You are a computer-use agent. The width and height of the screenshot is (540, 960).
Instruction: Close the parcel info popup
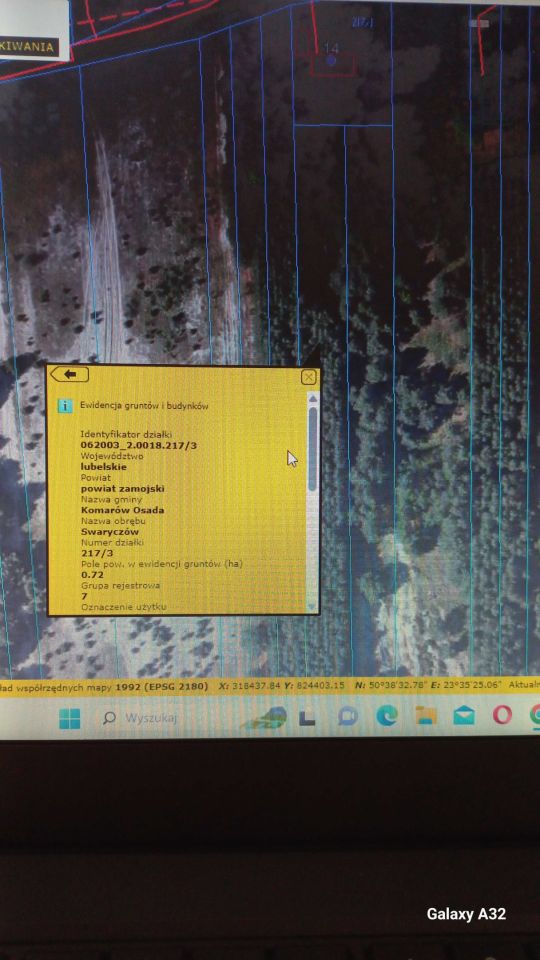point(309,377)
